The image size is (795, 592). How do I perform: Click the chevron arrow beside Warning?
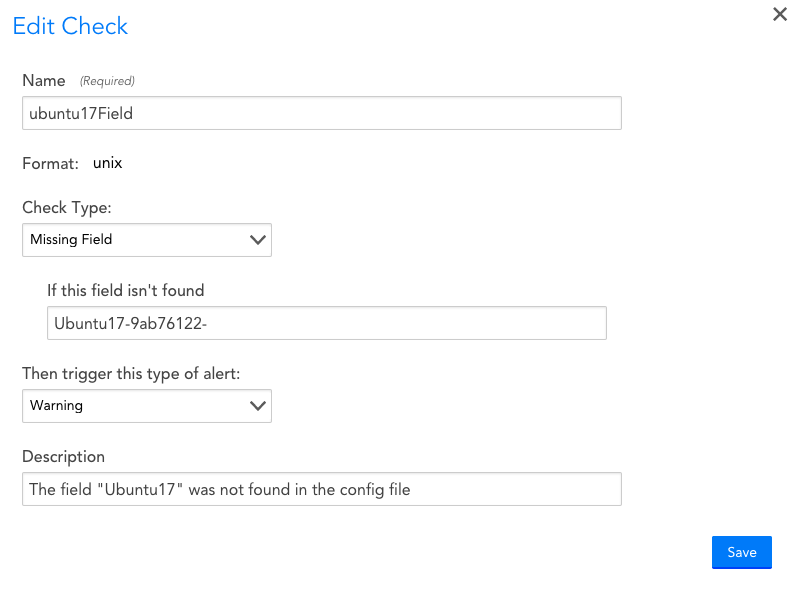(x=258, y=406)
